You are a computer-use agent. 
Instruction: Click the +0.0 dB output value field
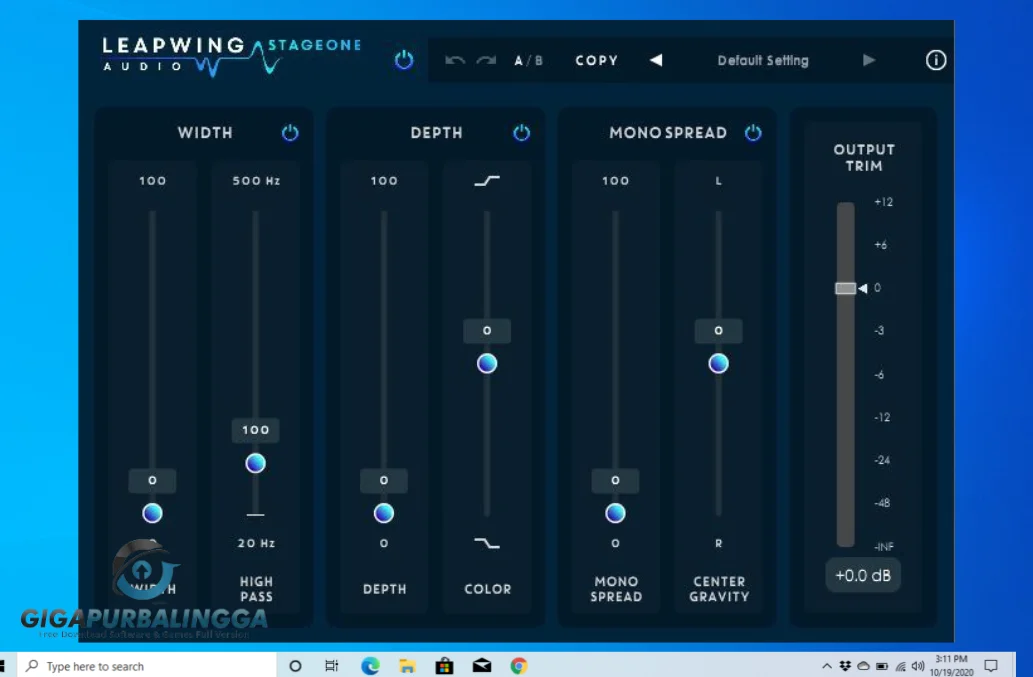[x=863, y=576]
